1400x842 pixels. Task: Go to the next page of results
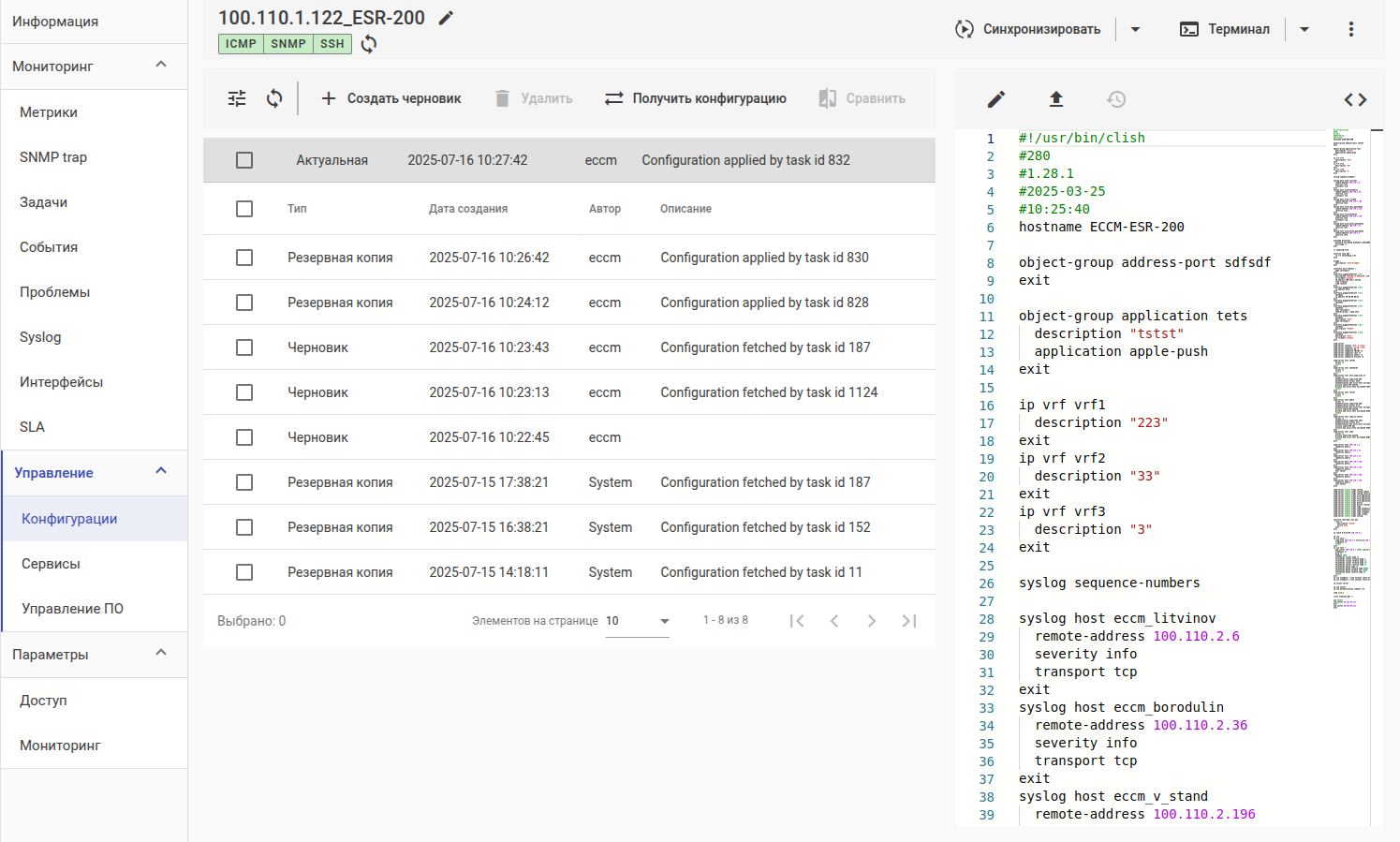click(x=872, y=621)
